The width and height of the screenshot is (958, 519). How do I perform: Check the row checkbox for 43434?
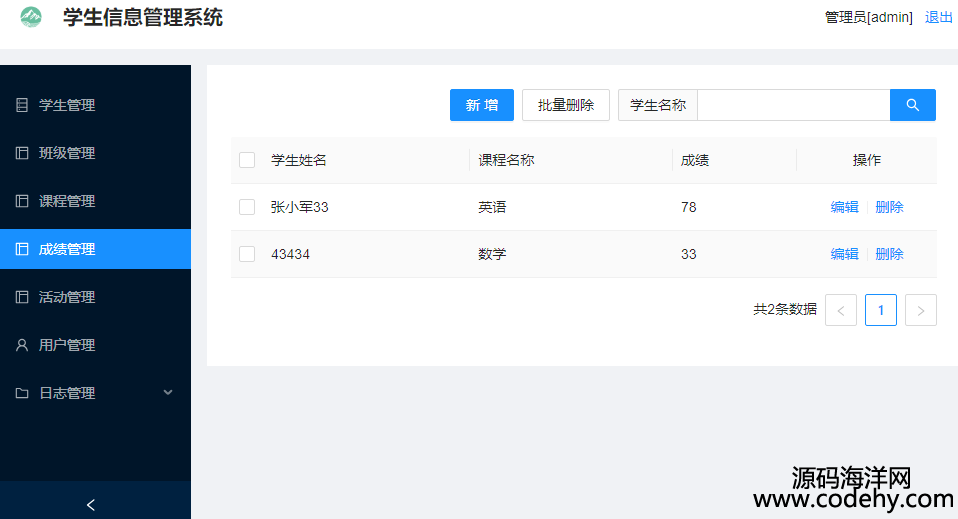click(x=247, y=254)
